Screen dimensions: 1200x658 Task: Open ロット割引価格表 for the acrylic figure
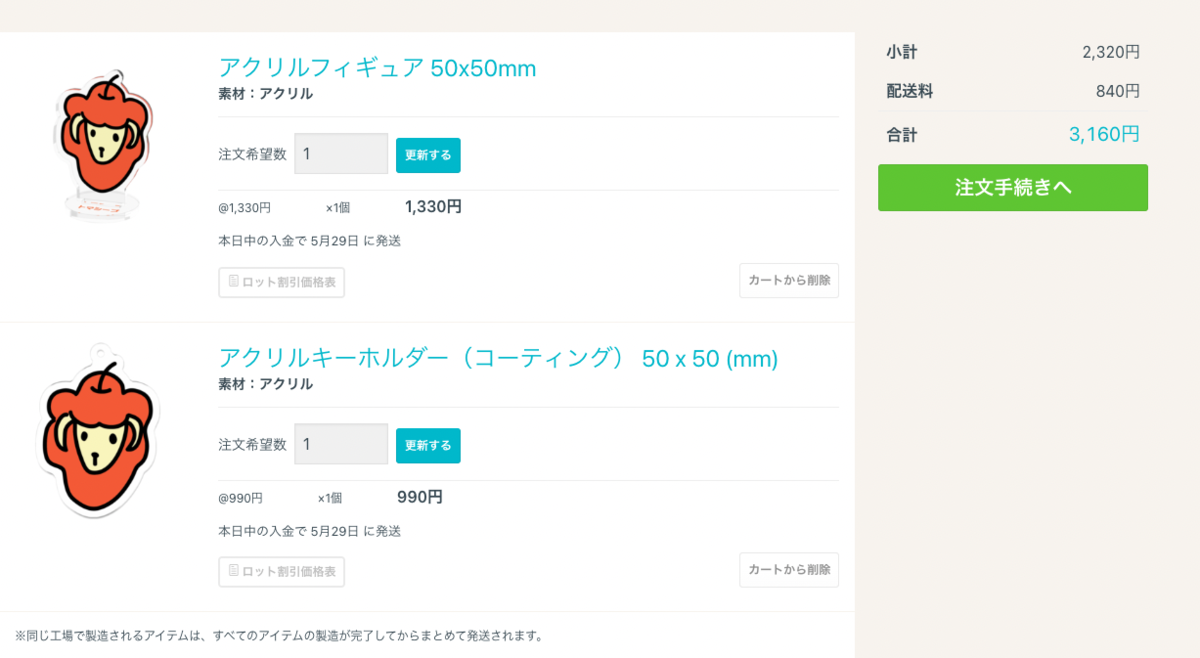[282, 282]
